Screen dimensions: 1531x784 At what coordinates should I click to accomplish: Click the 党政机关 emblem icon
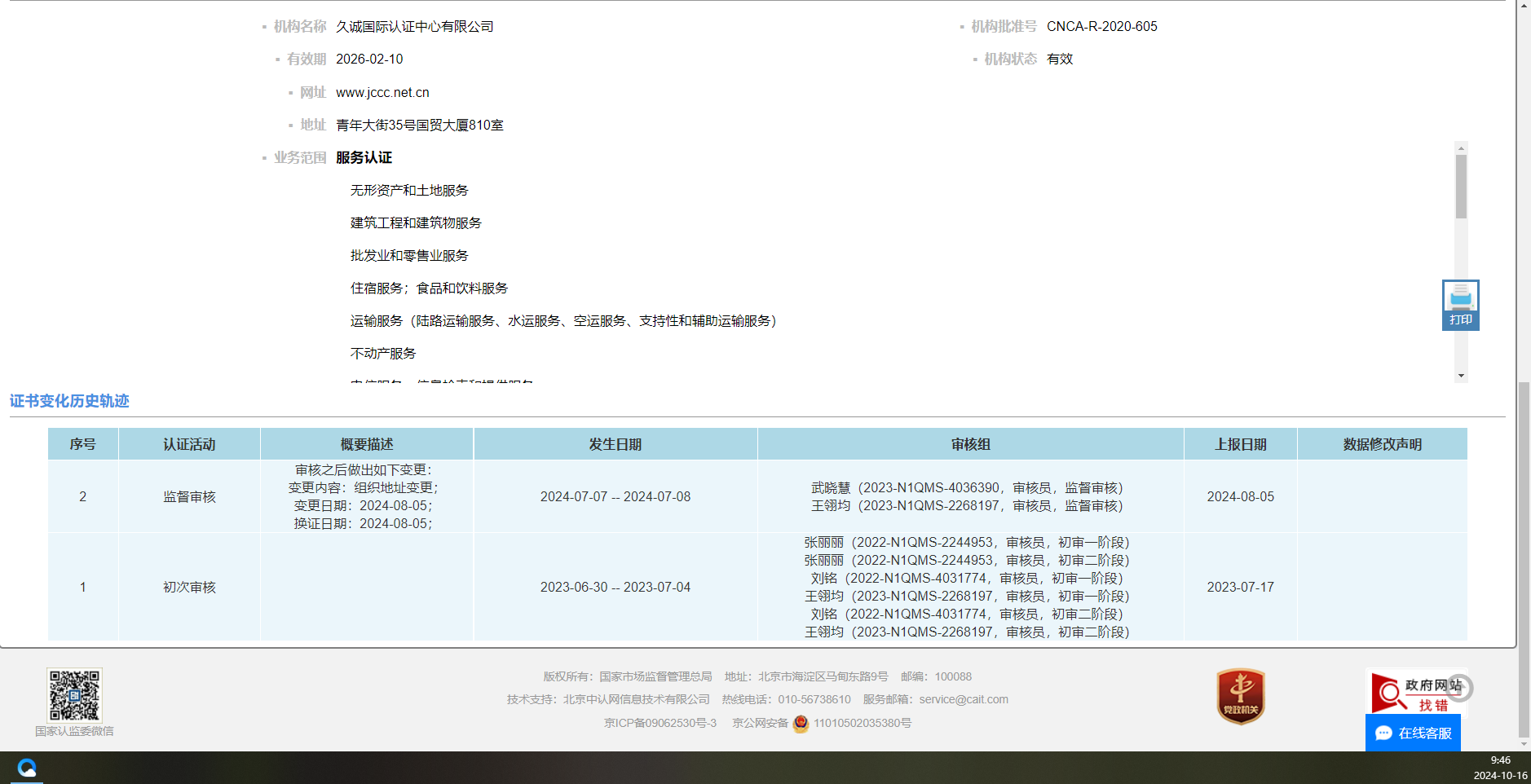pos(1241,696)
